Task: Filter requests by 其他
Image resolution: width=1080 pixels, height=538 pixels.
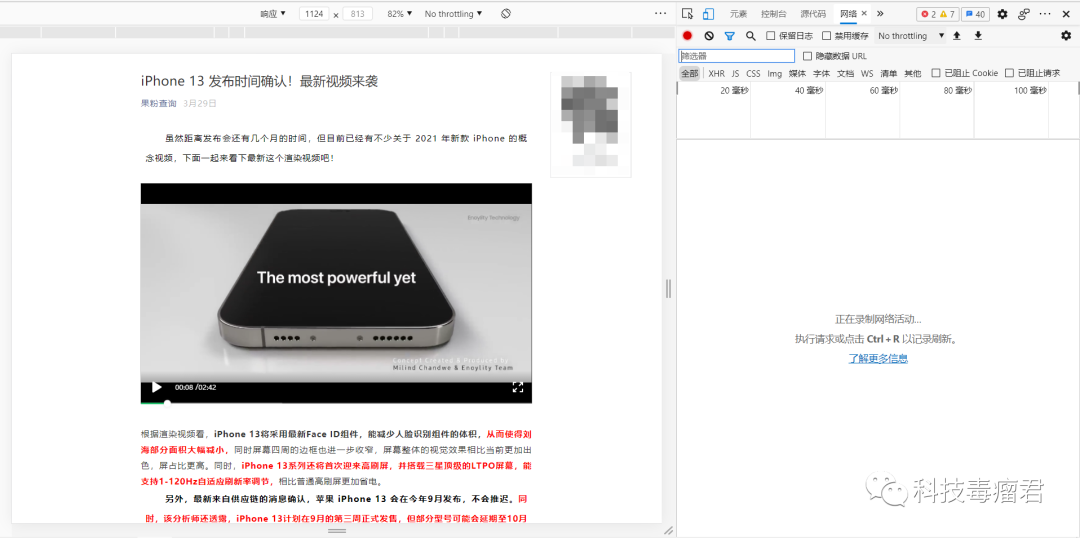Action: click(913, 73)
